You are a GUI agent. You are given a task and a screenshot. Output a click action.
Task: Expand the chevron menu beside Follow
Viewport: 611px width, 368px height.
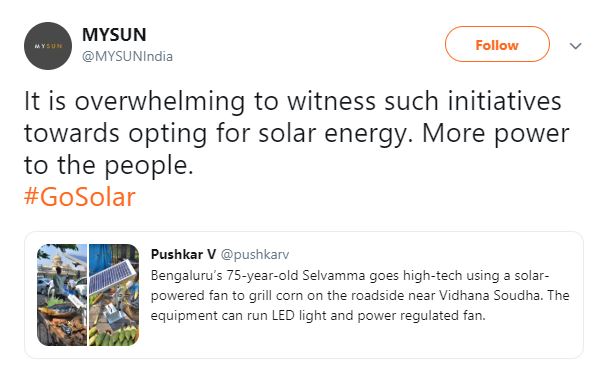(x=576, y=46)
